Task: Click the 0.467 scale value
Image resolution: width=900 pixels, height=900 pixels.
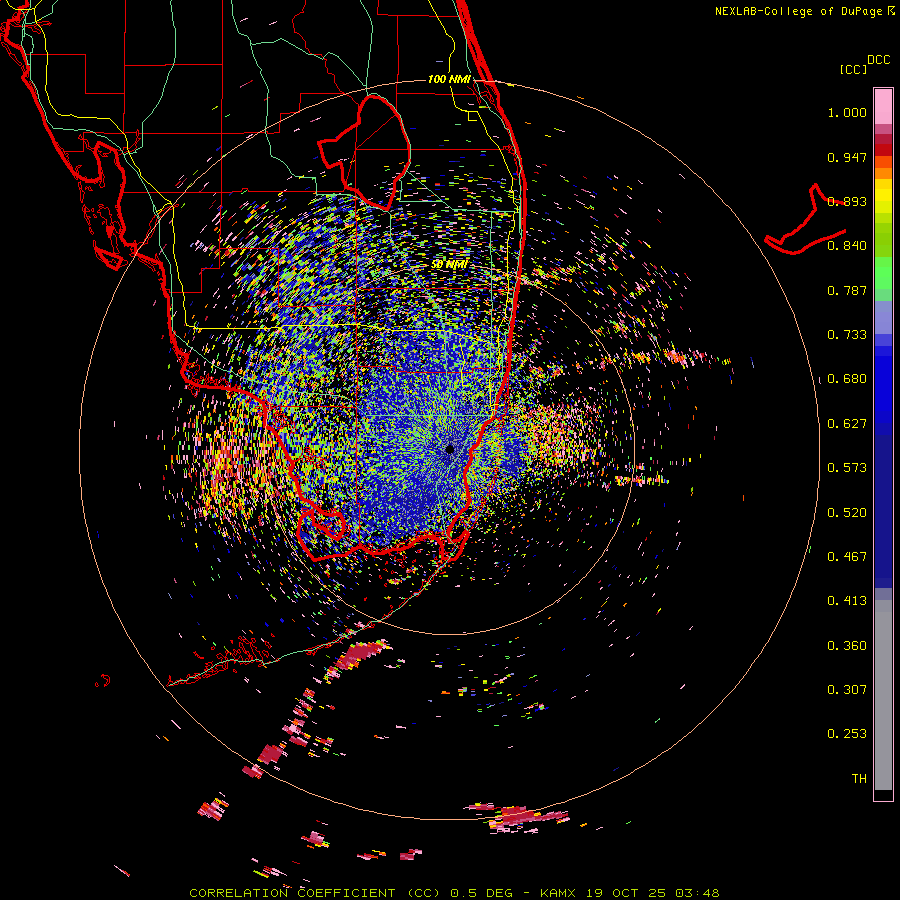Action: (847, 557)
